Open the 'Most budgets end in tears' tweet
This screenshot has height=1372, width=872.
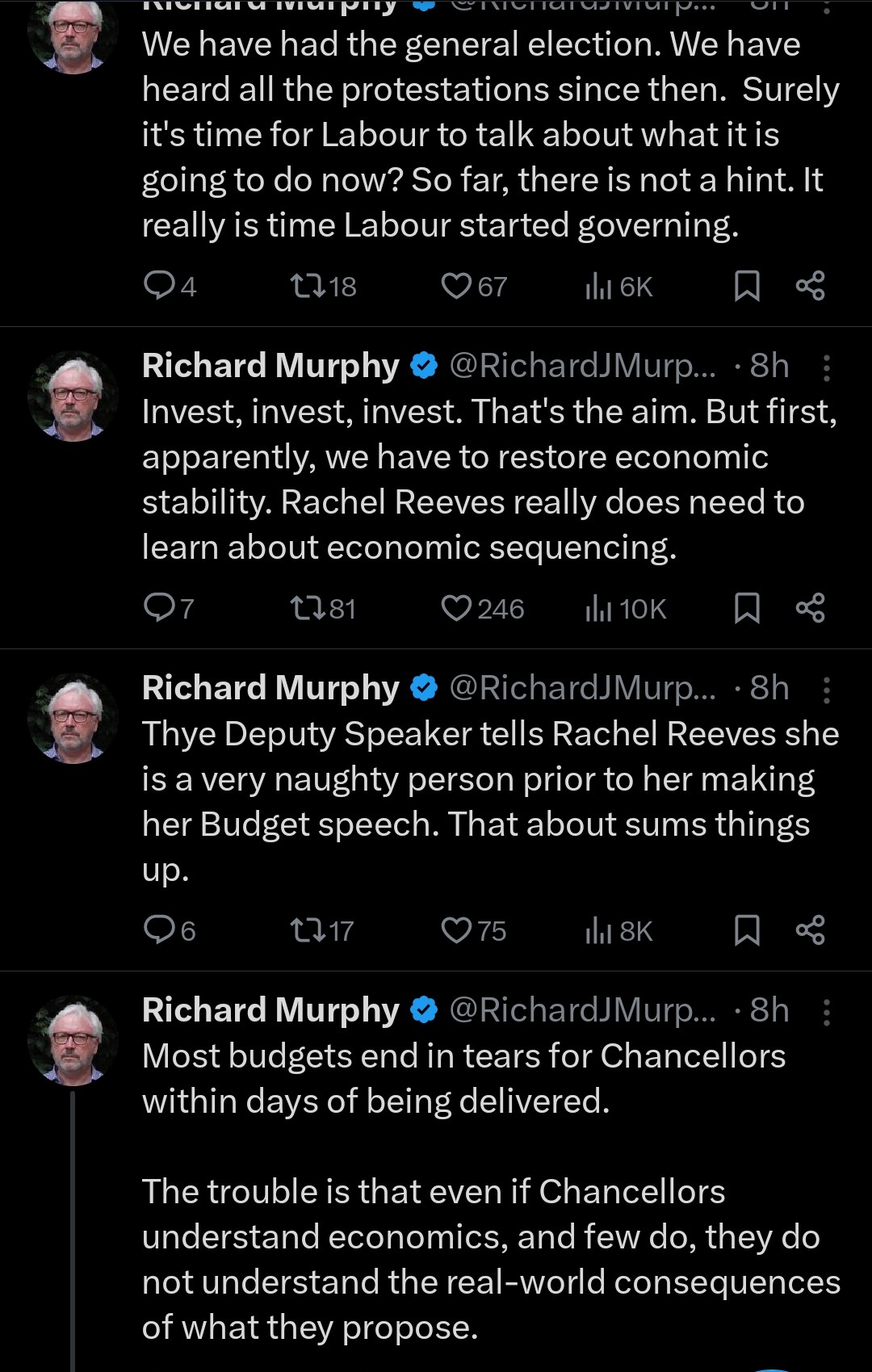[463, 1078]
